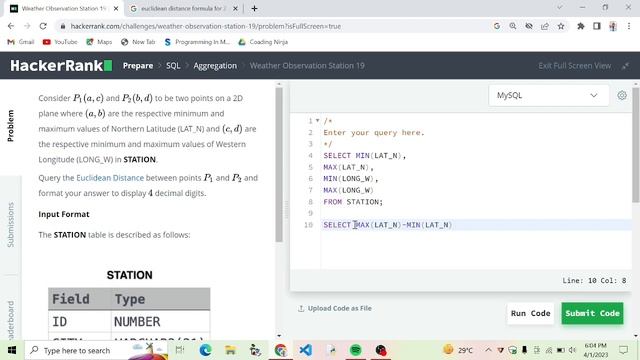Follow the Euclidean Distance link
The width and height of the screenshot is (640, 360).
pyautogui.click(x=110, y=178)
